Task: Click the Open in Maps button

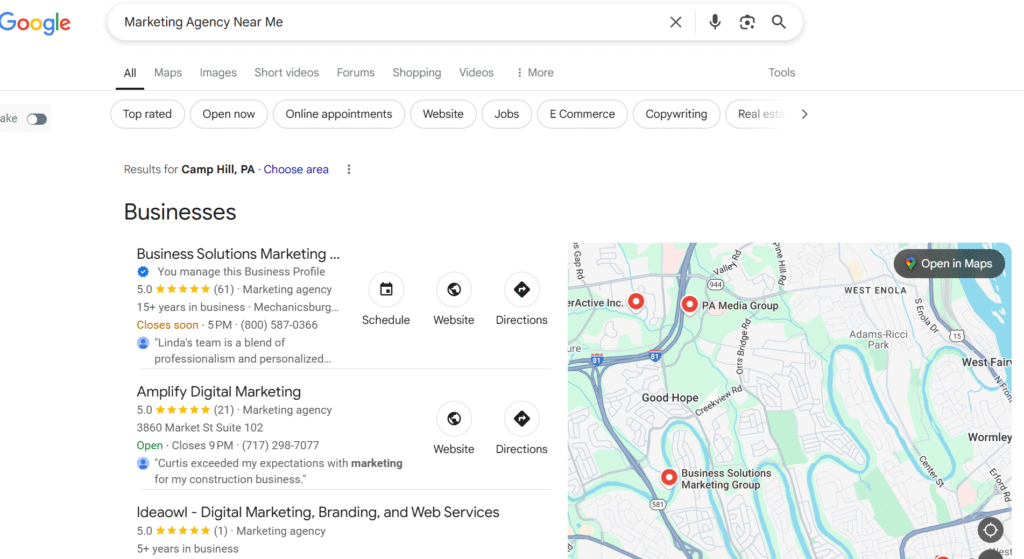Action: [x=949, y=264]
